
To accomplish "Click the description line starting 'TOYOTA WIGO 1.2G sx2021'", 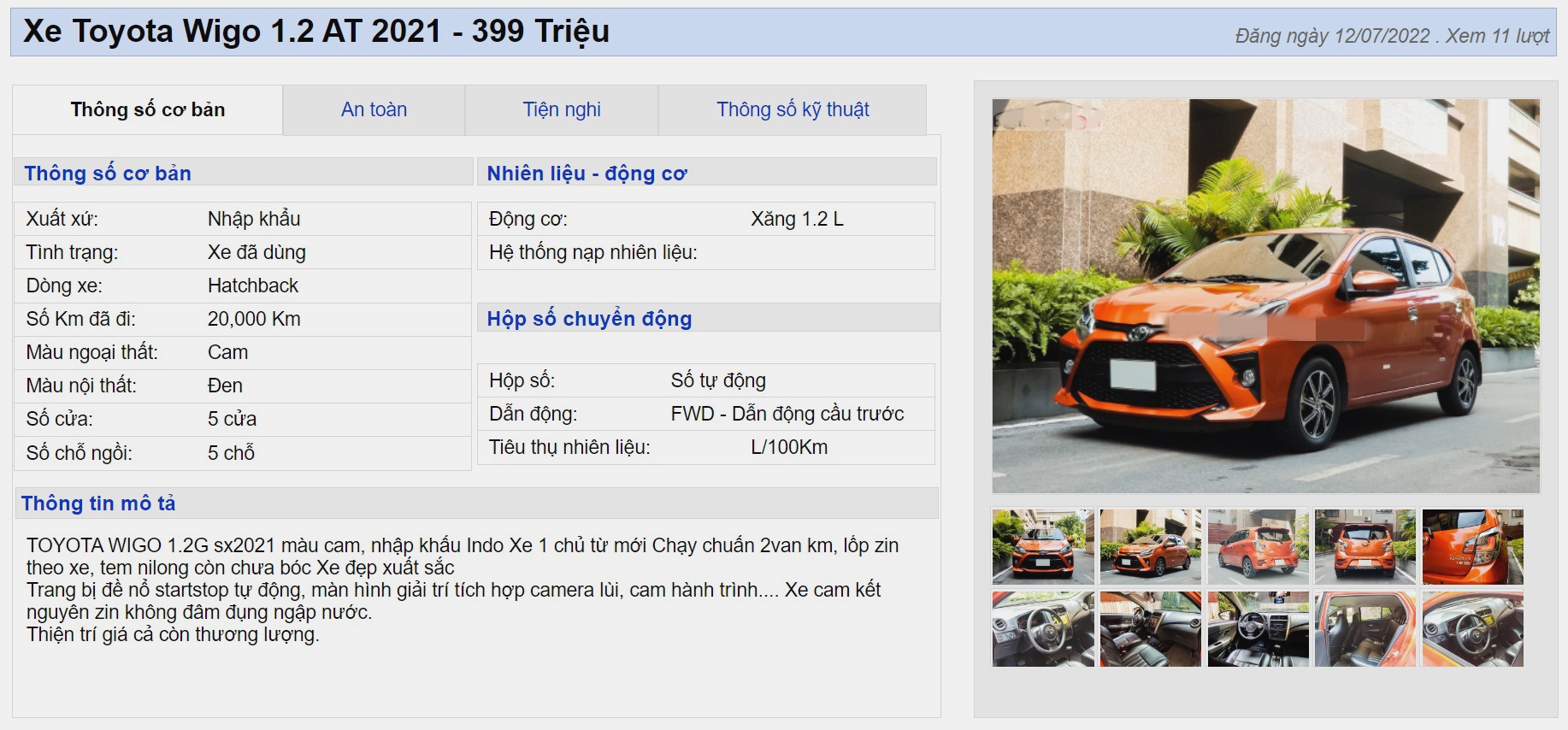I will click(463, 545).
